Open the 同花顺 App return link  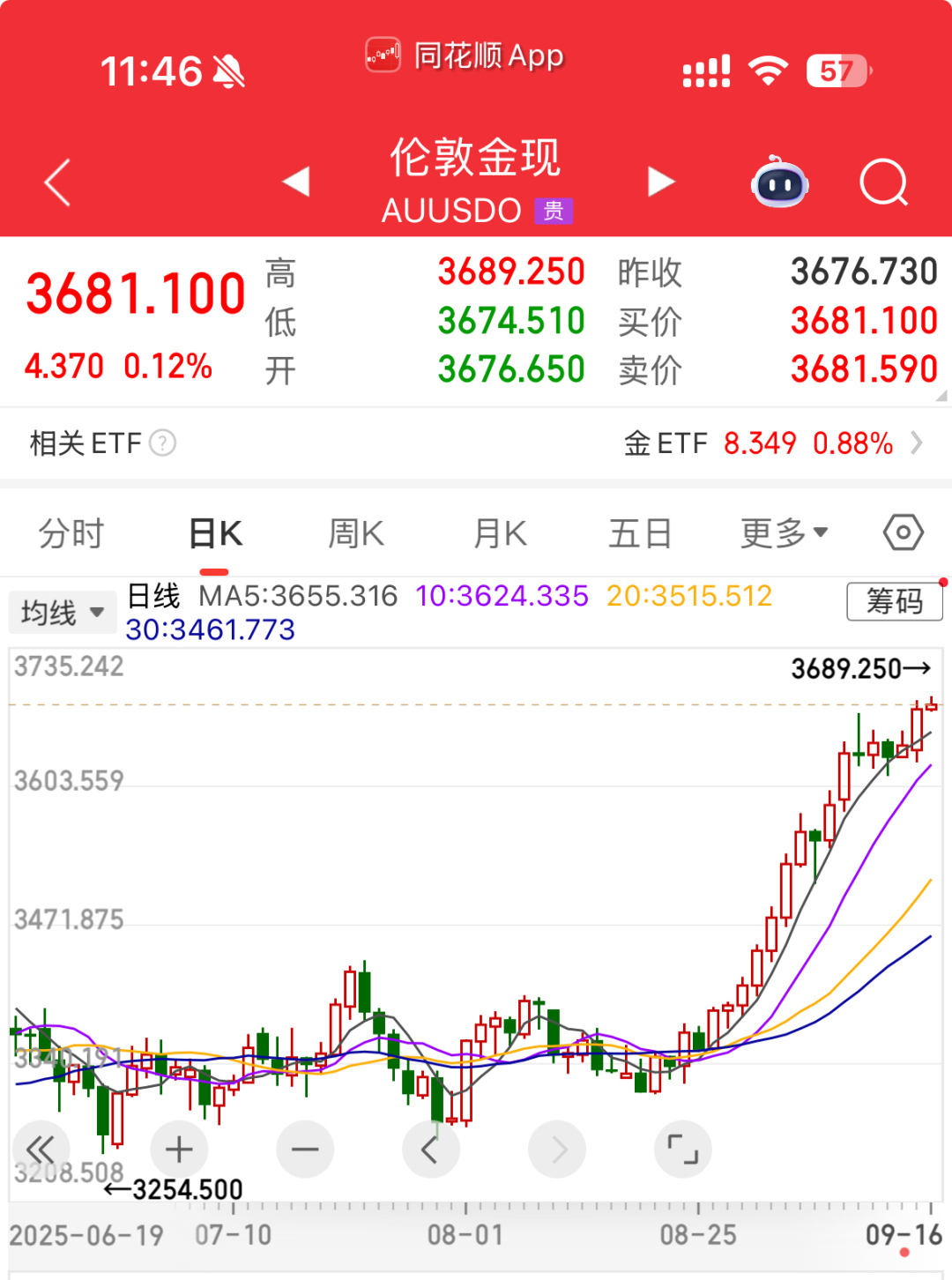465,56
